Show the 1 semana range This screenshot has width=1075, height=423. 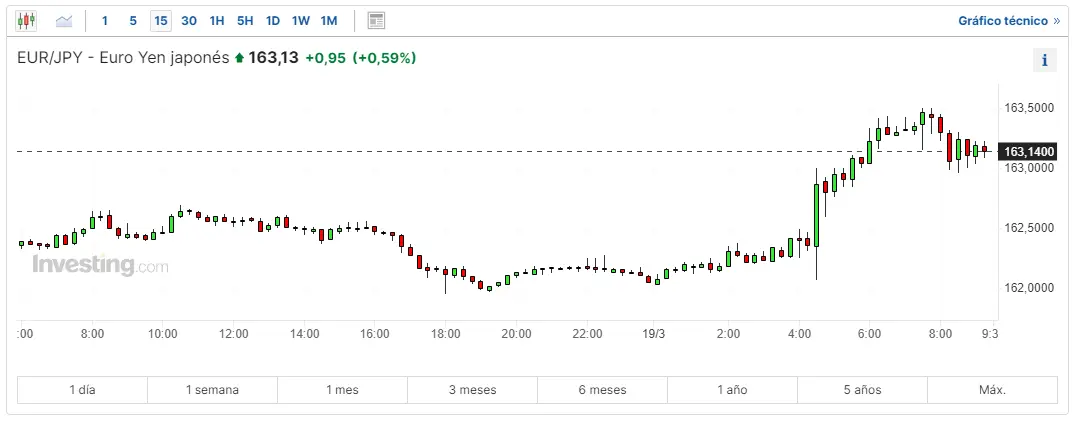213,390
